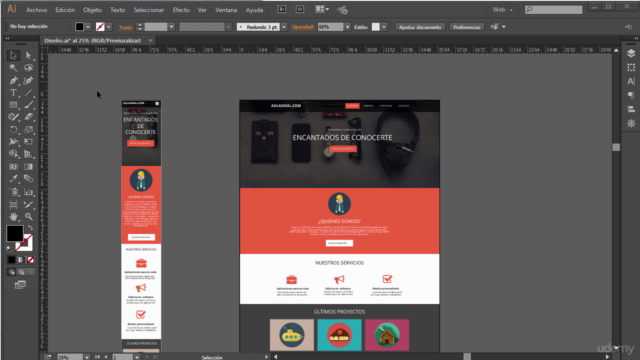Close the Diseño.ai document tab
Screen dimensions: 640x360
pos(150,40)
